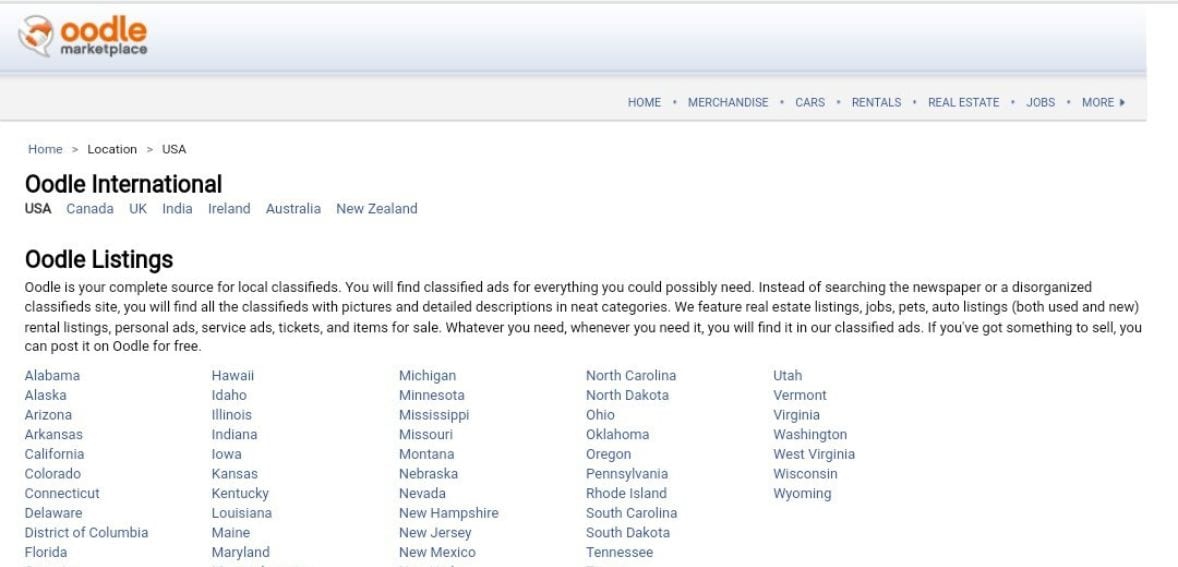Open New Hampshire listings

point(449,513)
